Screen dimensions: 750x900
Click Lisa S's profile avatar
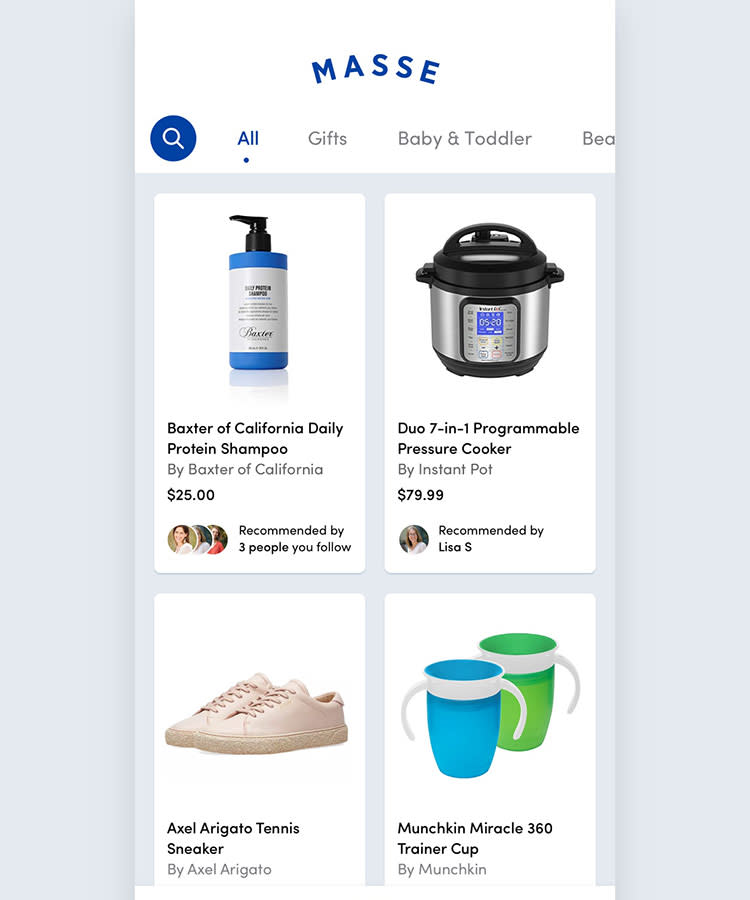414,540
